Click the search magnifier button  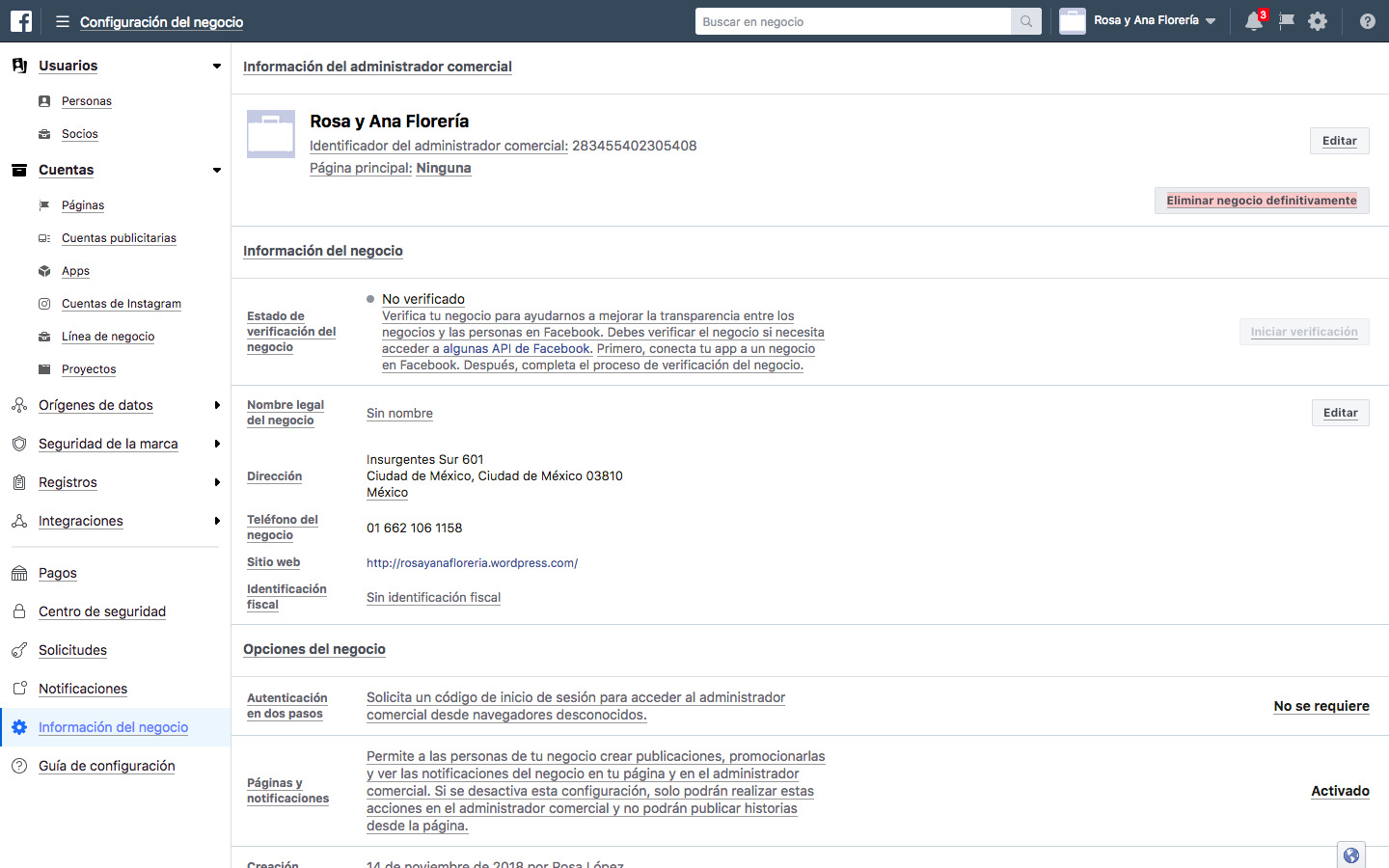(1026, 21)
